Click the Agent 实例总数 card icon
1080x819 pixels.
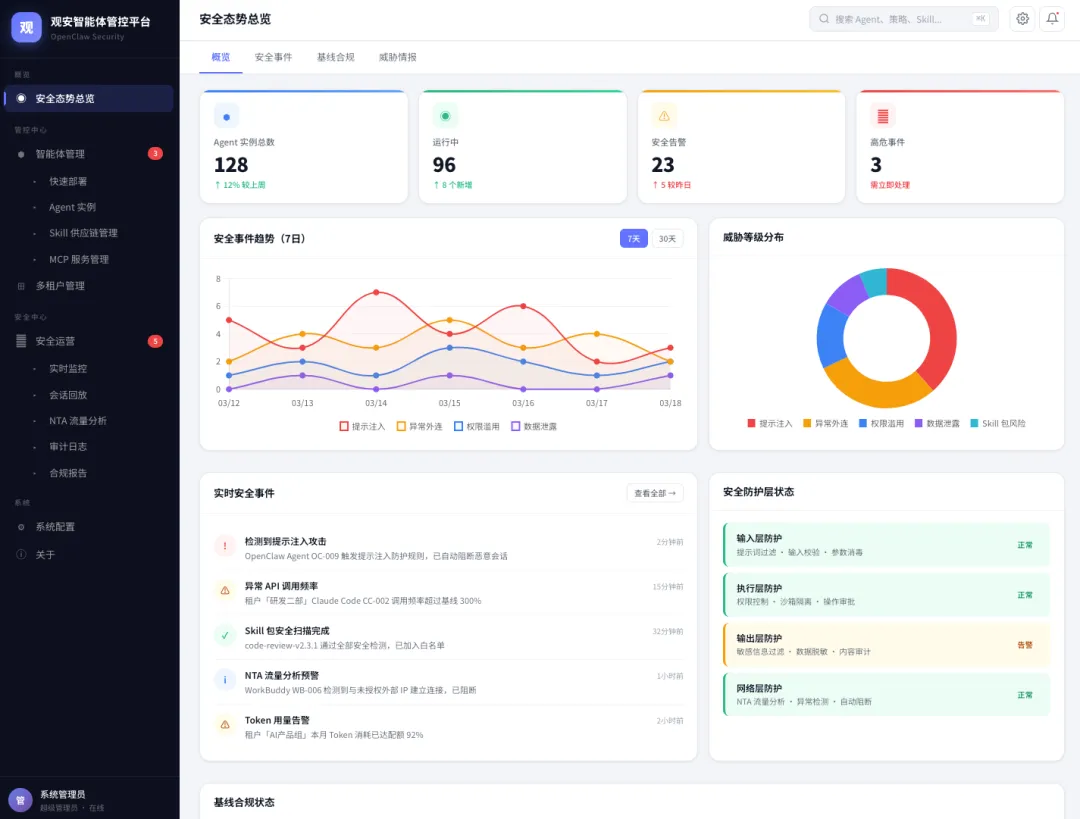(x=226, y=116)
